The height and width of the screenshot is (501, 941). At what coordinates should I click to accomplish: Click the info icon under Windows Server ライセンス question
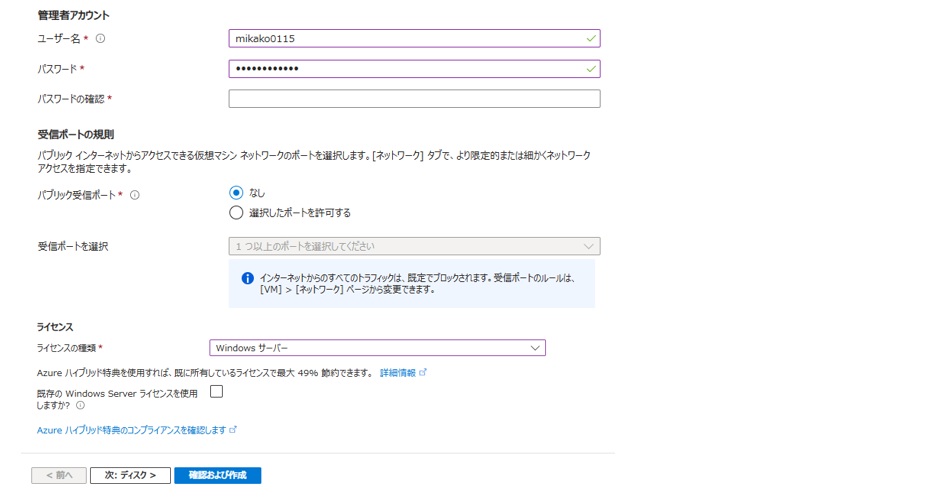pos(80,406)
